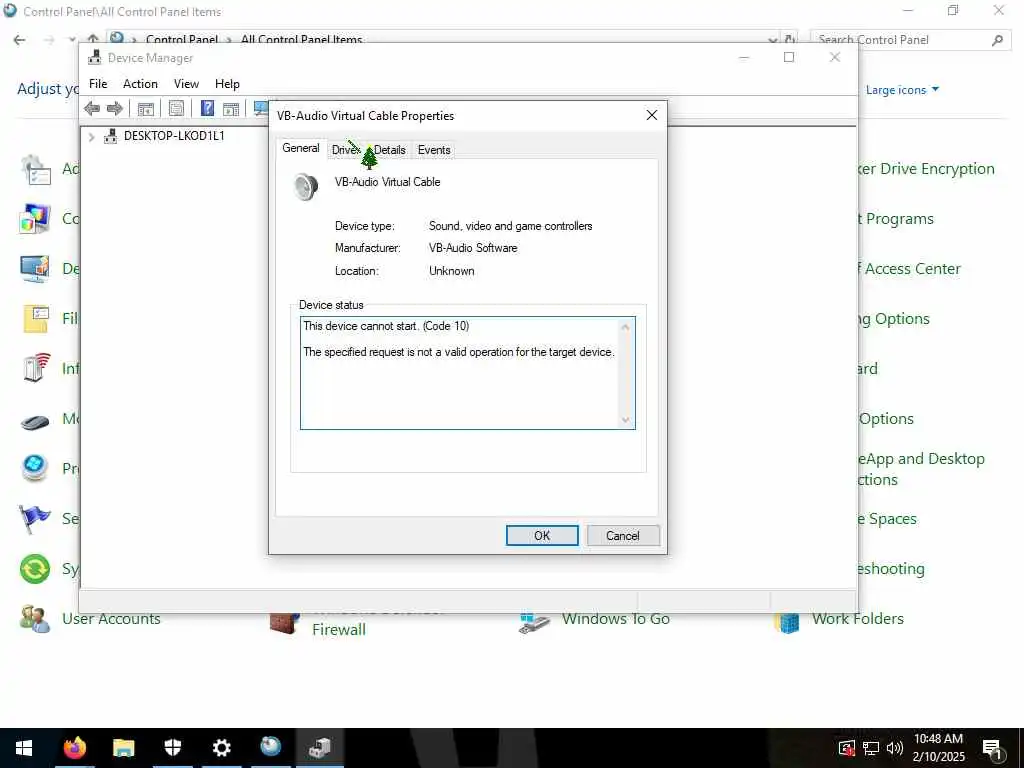Open the Mouse icon in Control Panel
The width and height of the screenshot is (1024, 768).
[35, 422]
